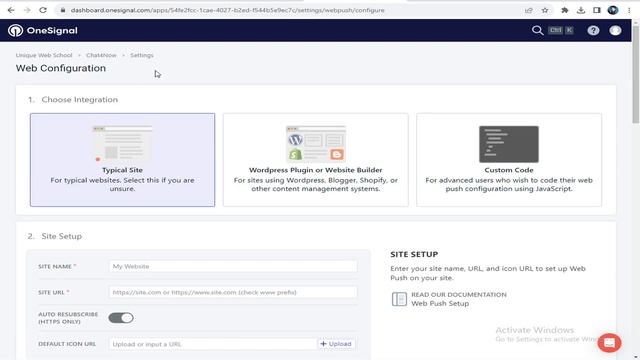Viewport: 640px width, 360px height.
Task: Click the documentation book icon
Action: pos(399,299)
